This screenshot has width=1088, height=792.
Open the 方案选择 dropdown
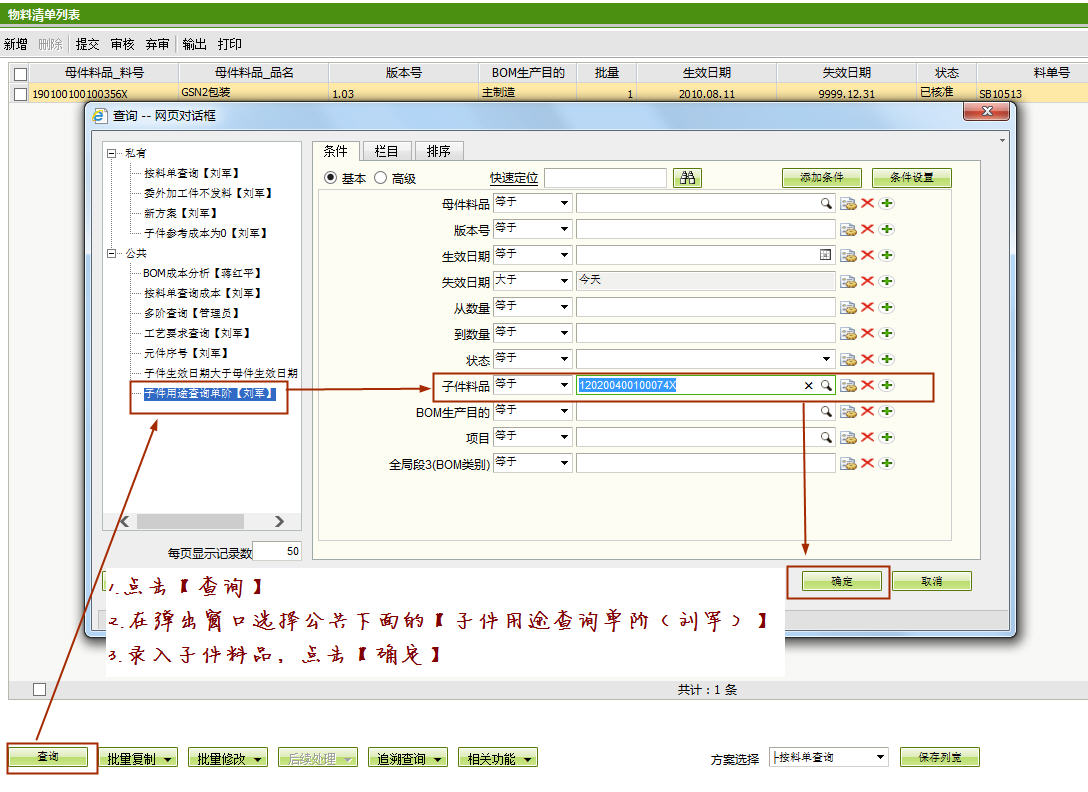pyautogui.click(x=880, y=758)
